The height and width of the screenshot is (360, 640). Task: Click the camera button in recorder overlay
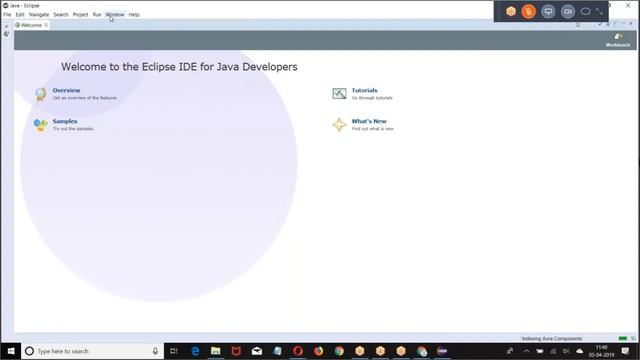pyautogui.click(x=568, y=11)
